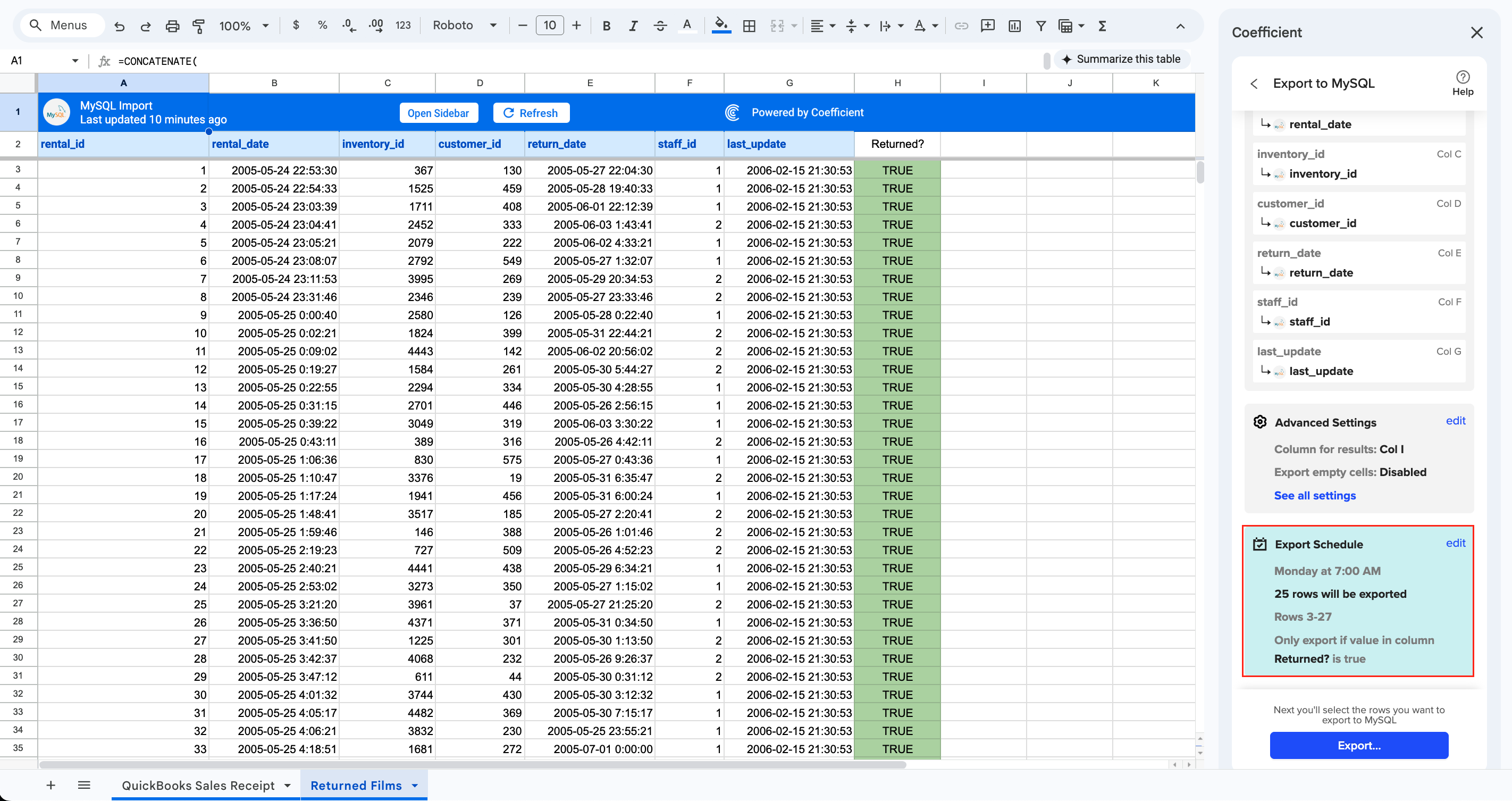Open the Returned Films tab dropdown arrow
This screenshot has height=801, width=1512.
[415, 785]
